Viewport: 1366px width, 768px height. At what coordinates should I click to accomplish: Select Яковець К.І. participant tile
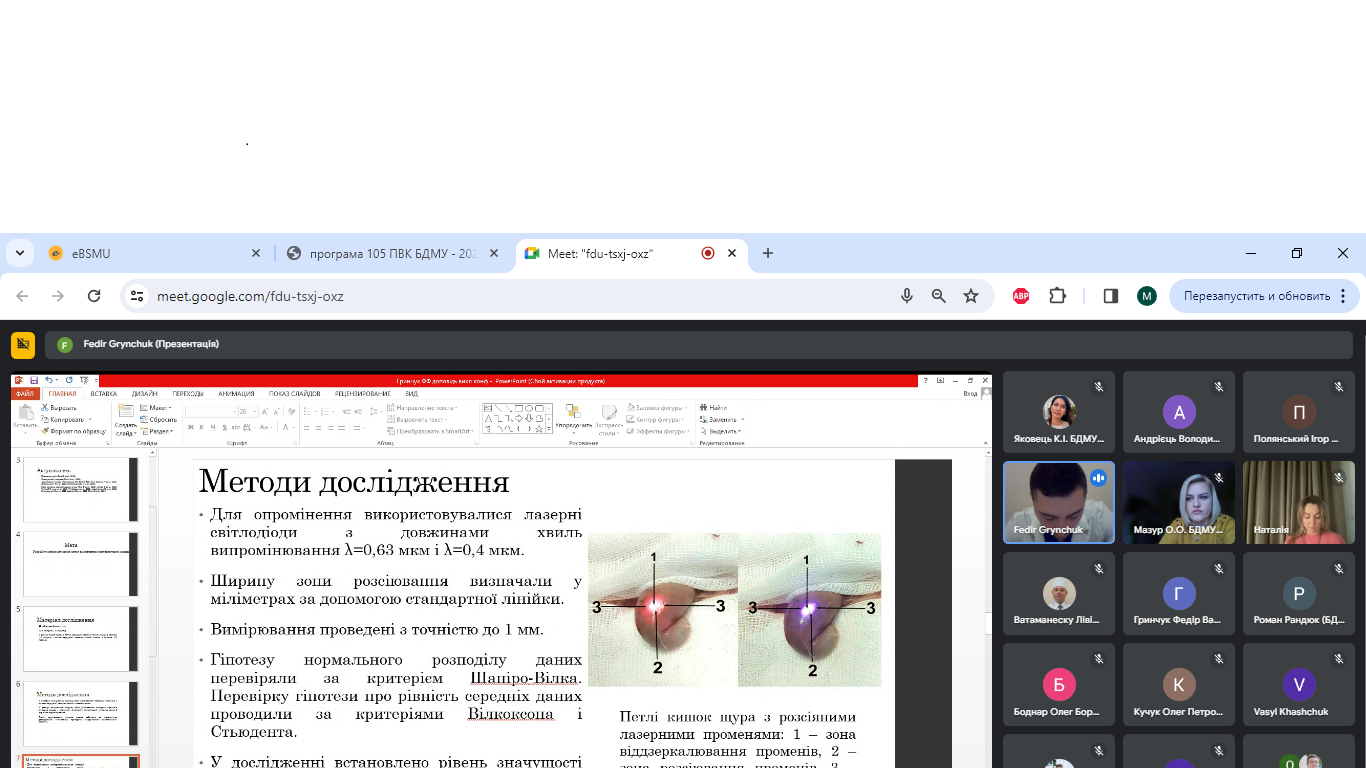click(x=1059, y=411)
